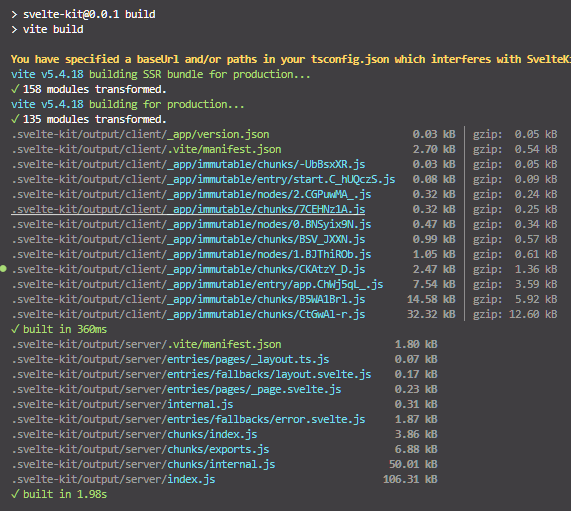571x511 pixels.
Task: Click 'built in 360ms' message
Action: tap(59, 329)
